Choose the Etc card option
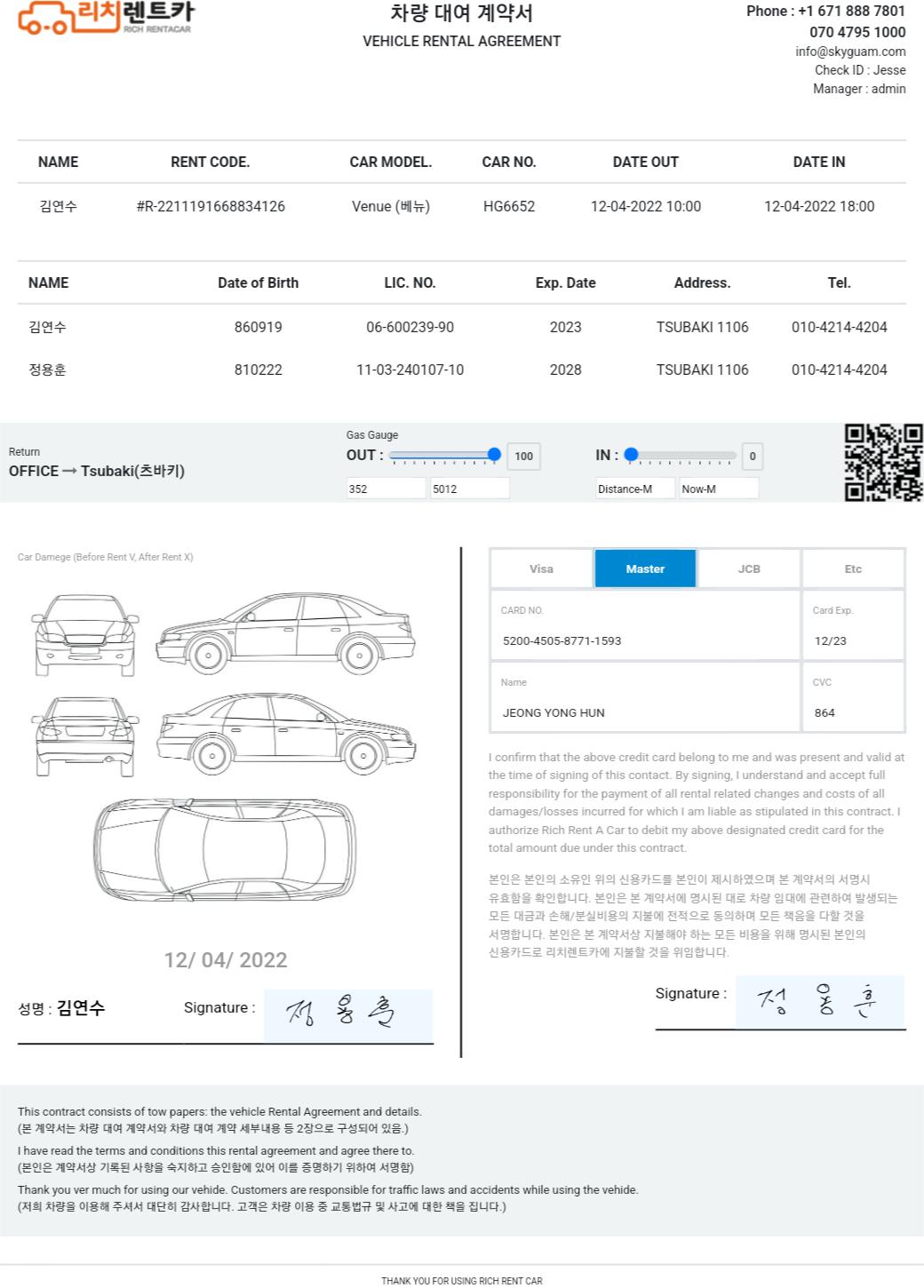The width and height of the screenshot is (924, 1288). click(853, 568)
